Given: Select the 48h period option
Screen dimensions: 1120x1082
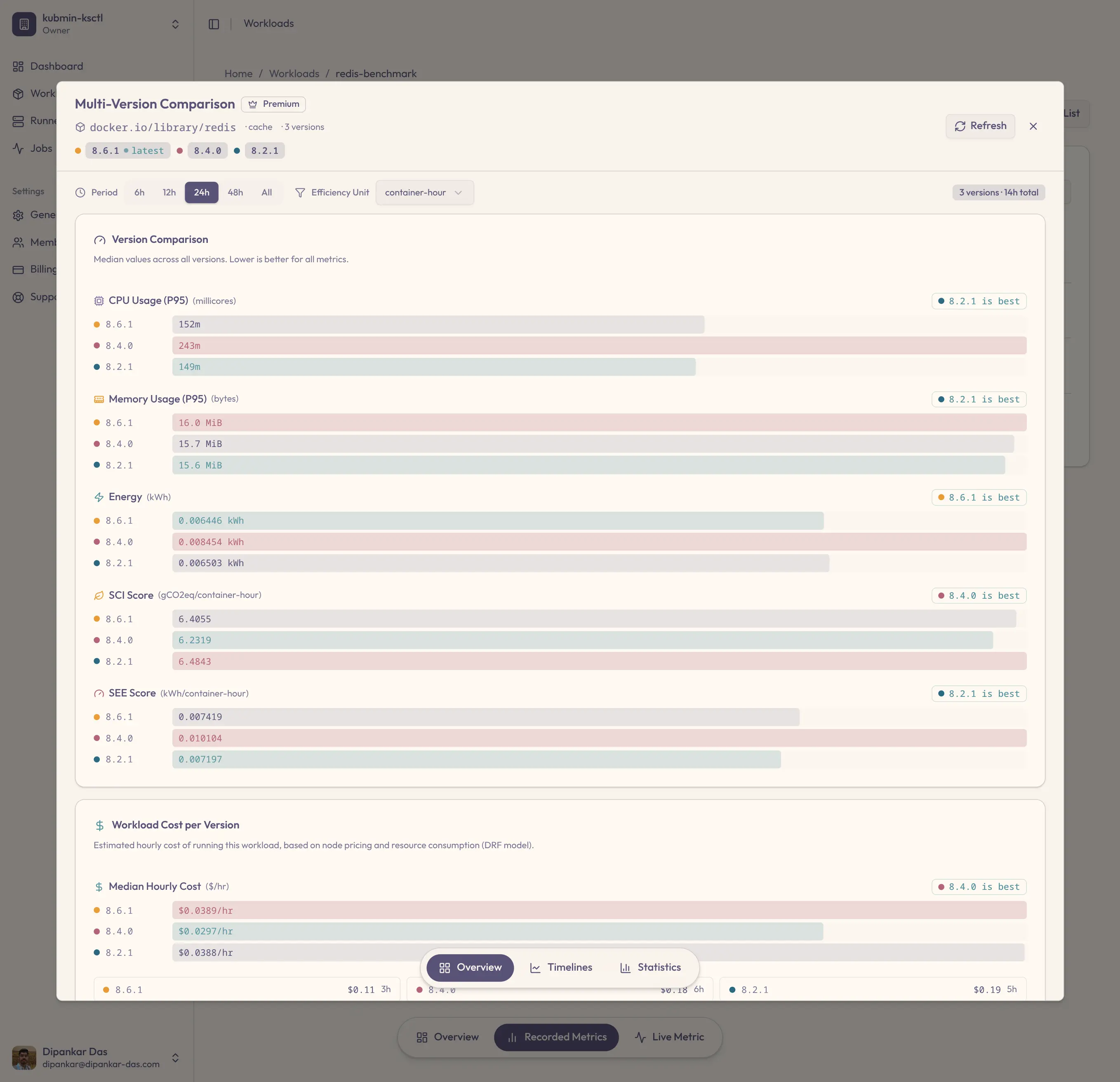Looking at the screenshot, I should tap(235, 193).
